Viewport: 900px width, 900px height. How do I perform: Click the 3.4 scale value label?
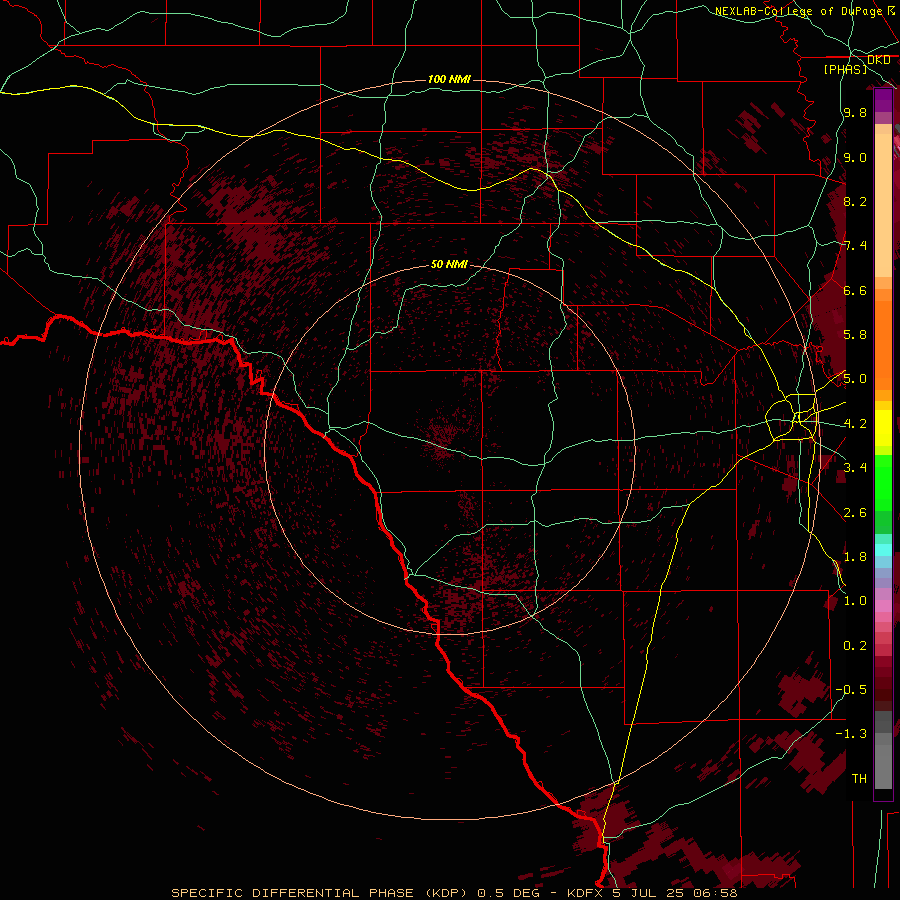tap(855, 468)
